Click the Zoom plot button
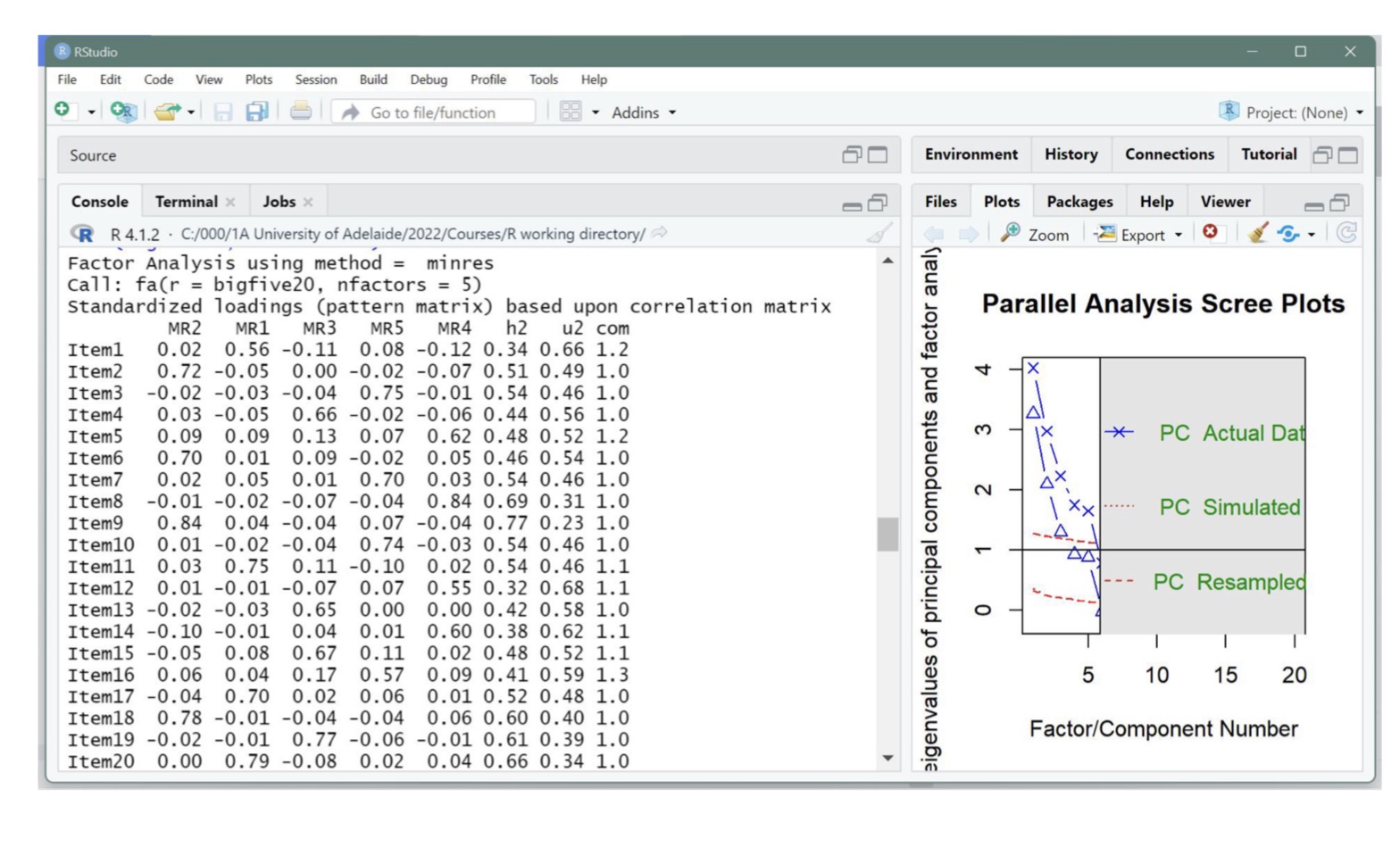The width and height of the screenshot is (1400, 847). pos(1035,234)
